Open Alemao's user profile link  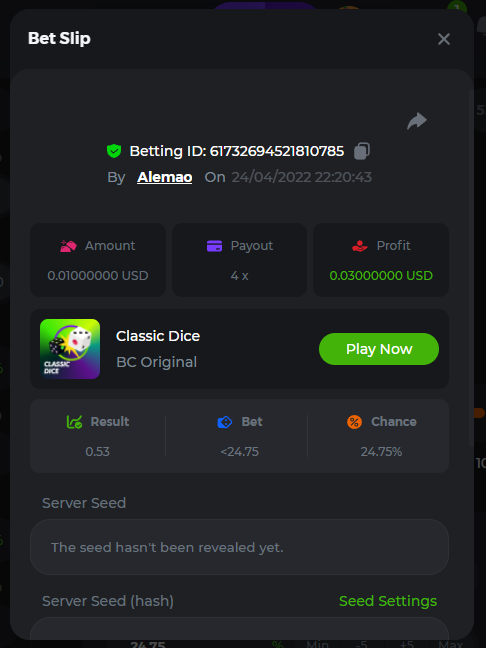(164, 177)
